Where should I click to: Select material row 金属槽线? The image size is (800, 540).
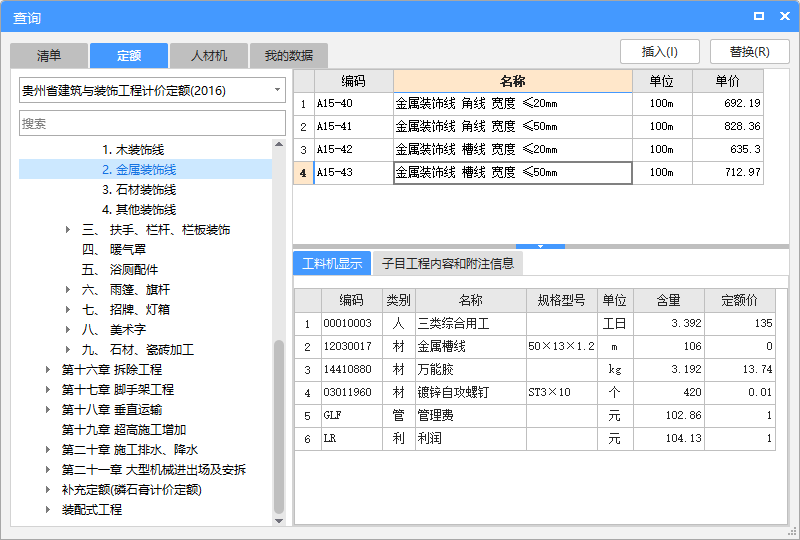[x=535, y=347]
